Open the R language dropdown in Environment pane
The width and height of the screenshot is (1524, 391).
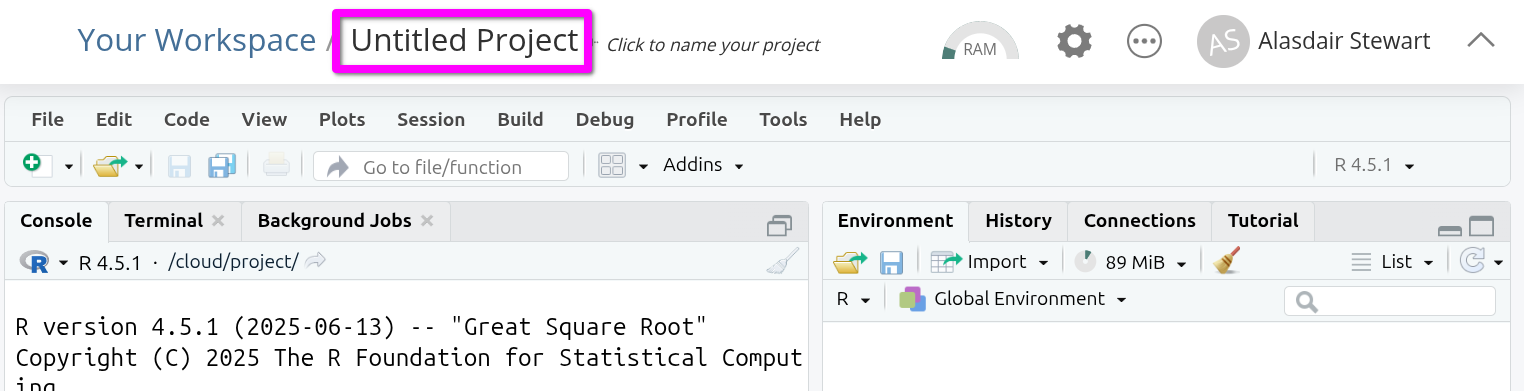854,299
